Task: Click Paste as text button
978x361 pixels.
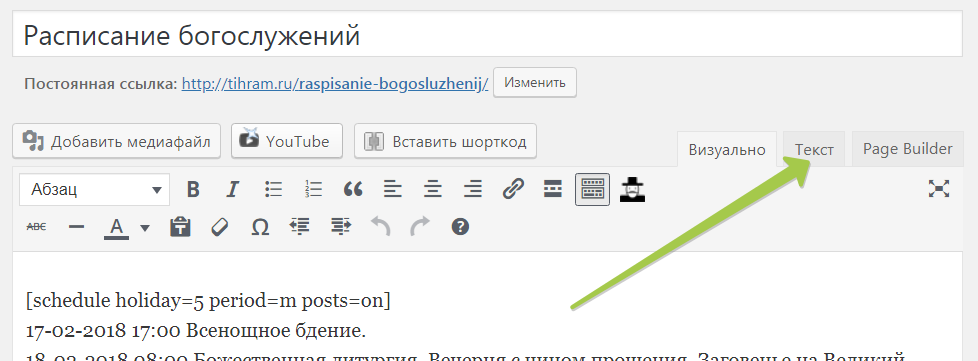Action: click(x=180, y=227)
